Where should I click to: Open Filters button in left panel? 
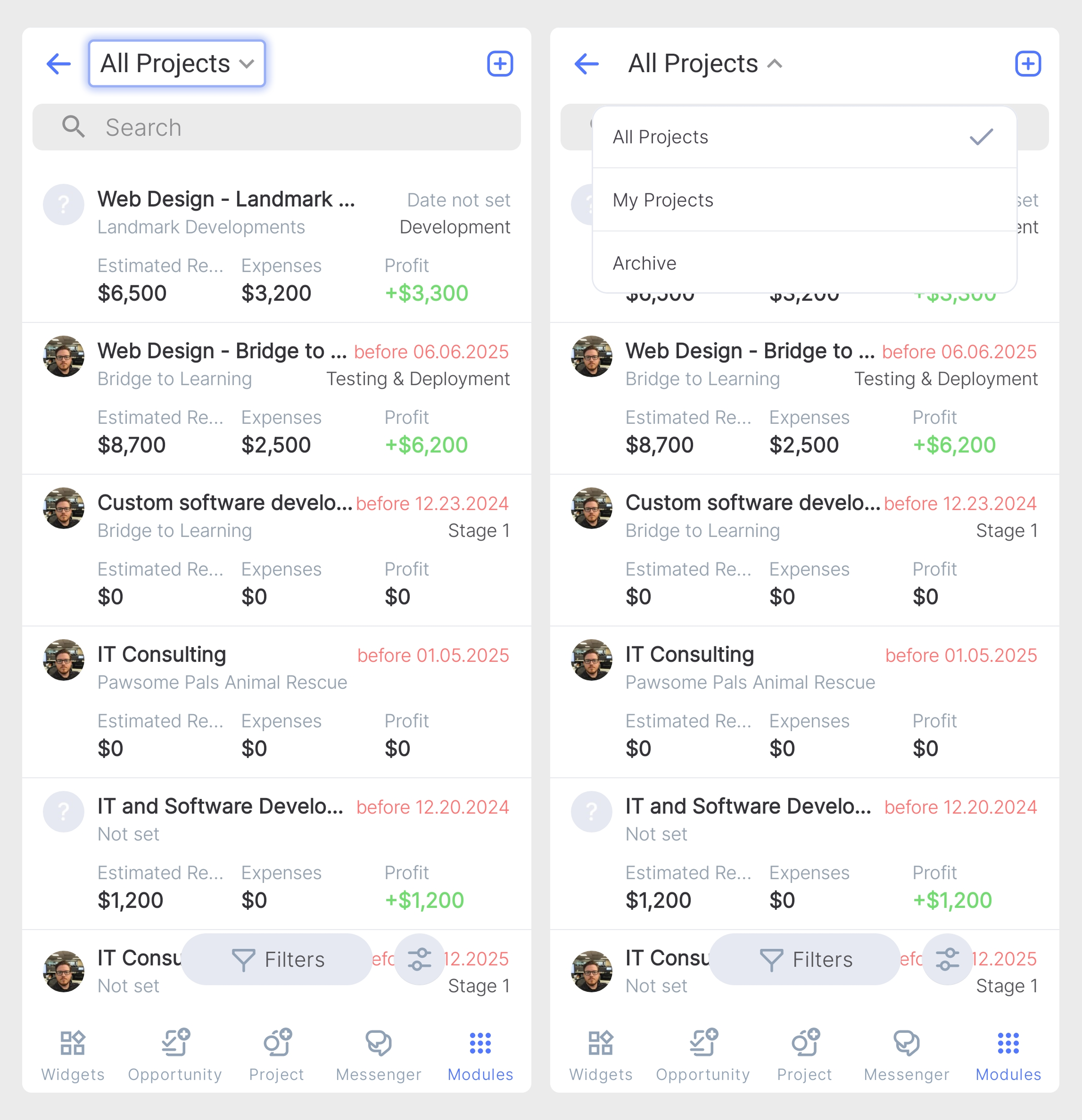[277, 959]
